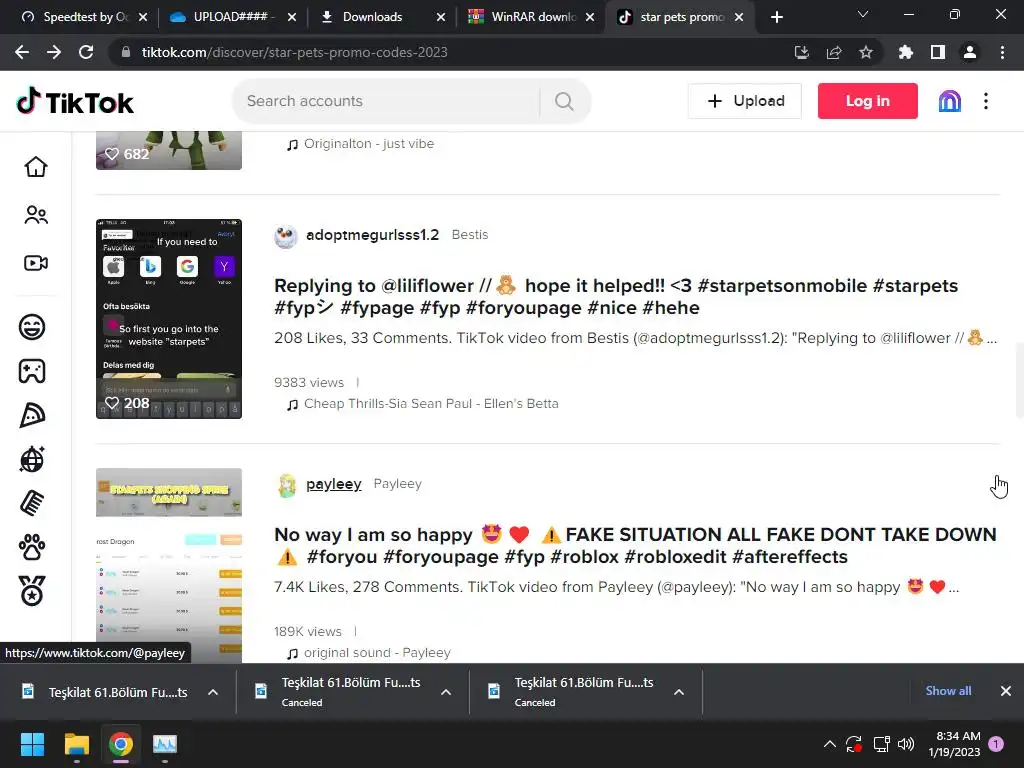This screenshot has width=1024, height=768.
Task: Open the beauty comb sidebar category
Action: [x=32, y=504]
